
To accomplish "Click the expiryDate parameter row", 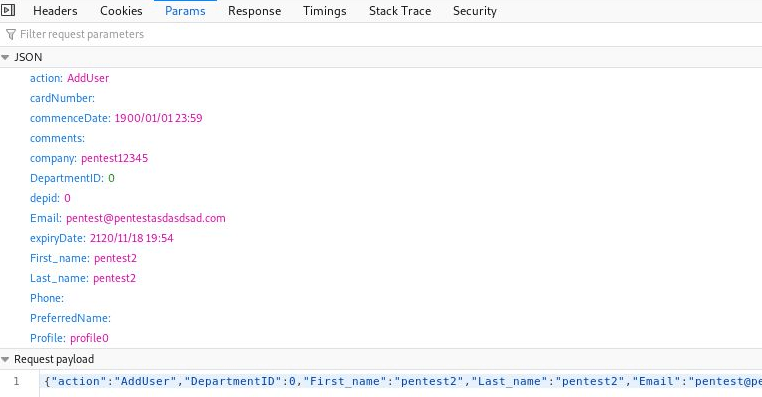I will coord(381,238).
